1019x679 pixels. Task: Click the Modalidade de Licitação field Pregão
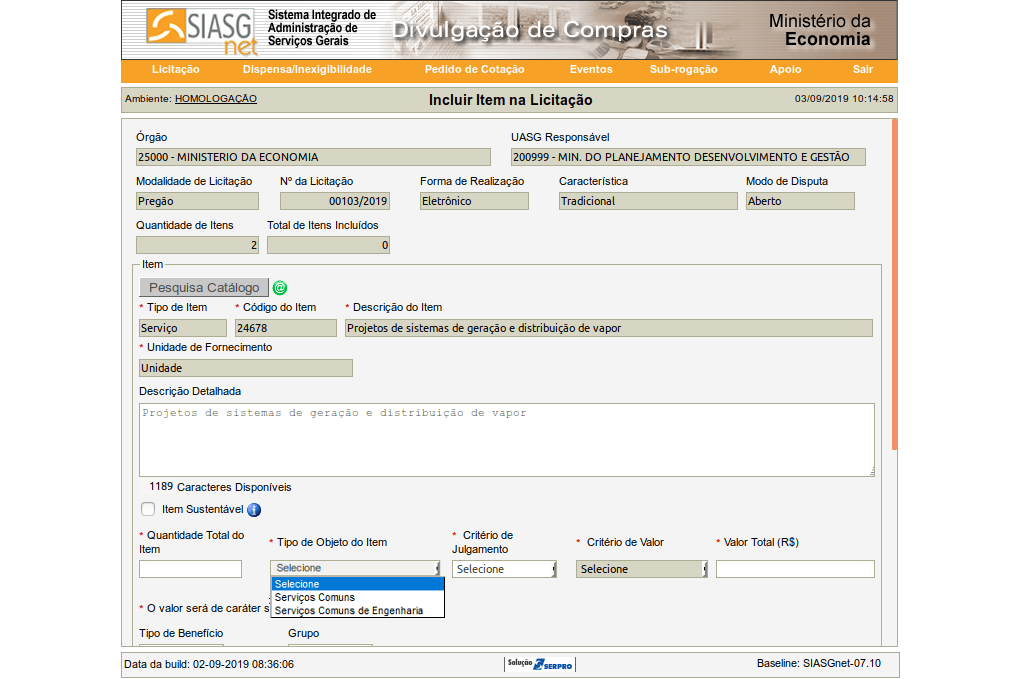[198, 201]
